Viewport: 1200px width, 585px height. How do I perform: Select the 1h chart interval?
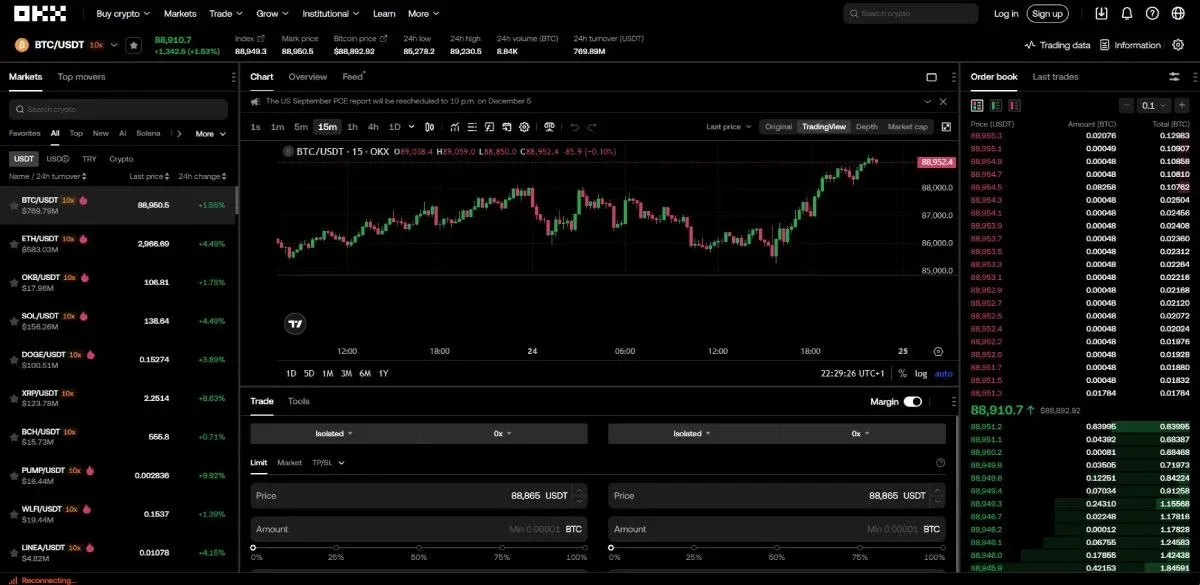pyautogui.click(x=352, y=127)
